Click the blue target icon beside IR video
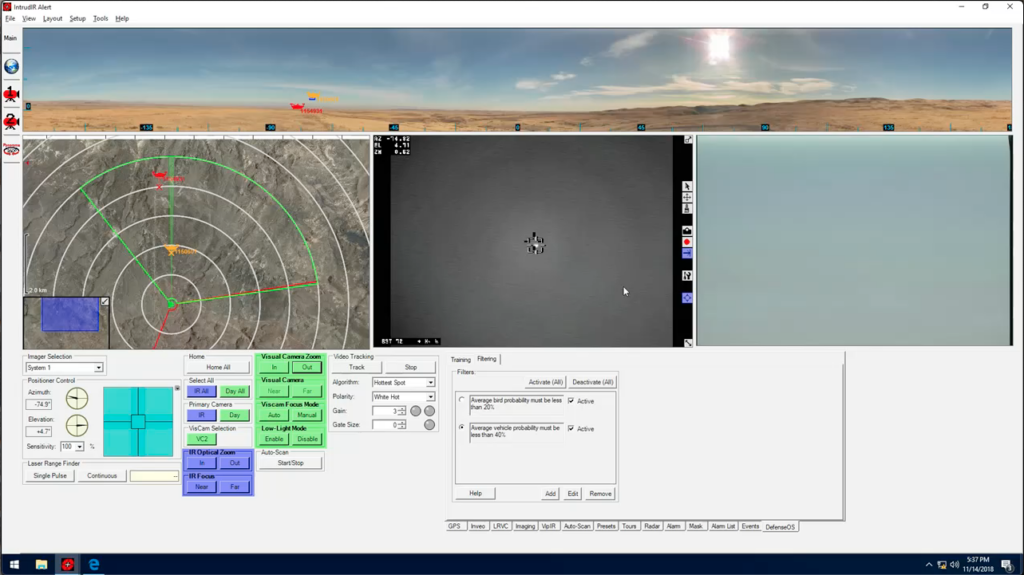Screen dimensions: 1024x575 coord(687,298)
